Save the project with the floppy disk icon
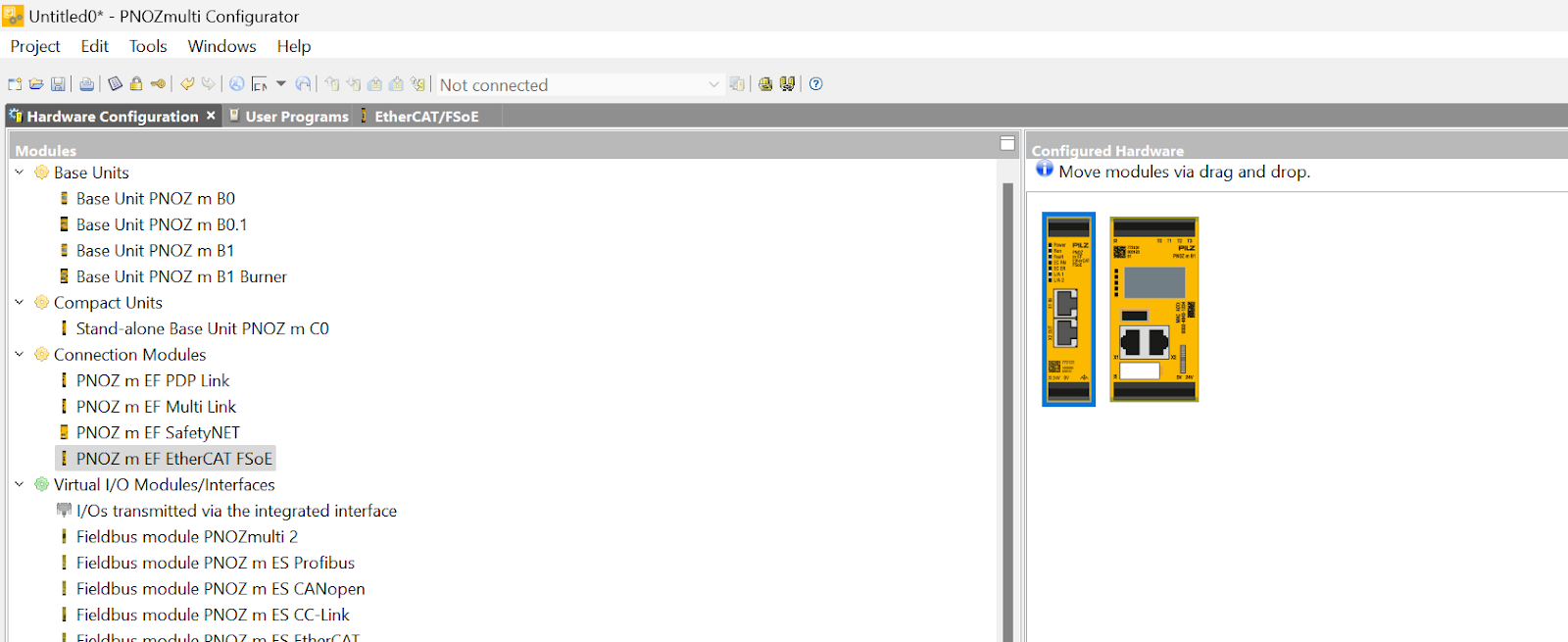The width and height of the screenshot is (1568, 642). [58, 84]
